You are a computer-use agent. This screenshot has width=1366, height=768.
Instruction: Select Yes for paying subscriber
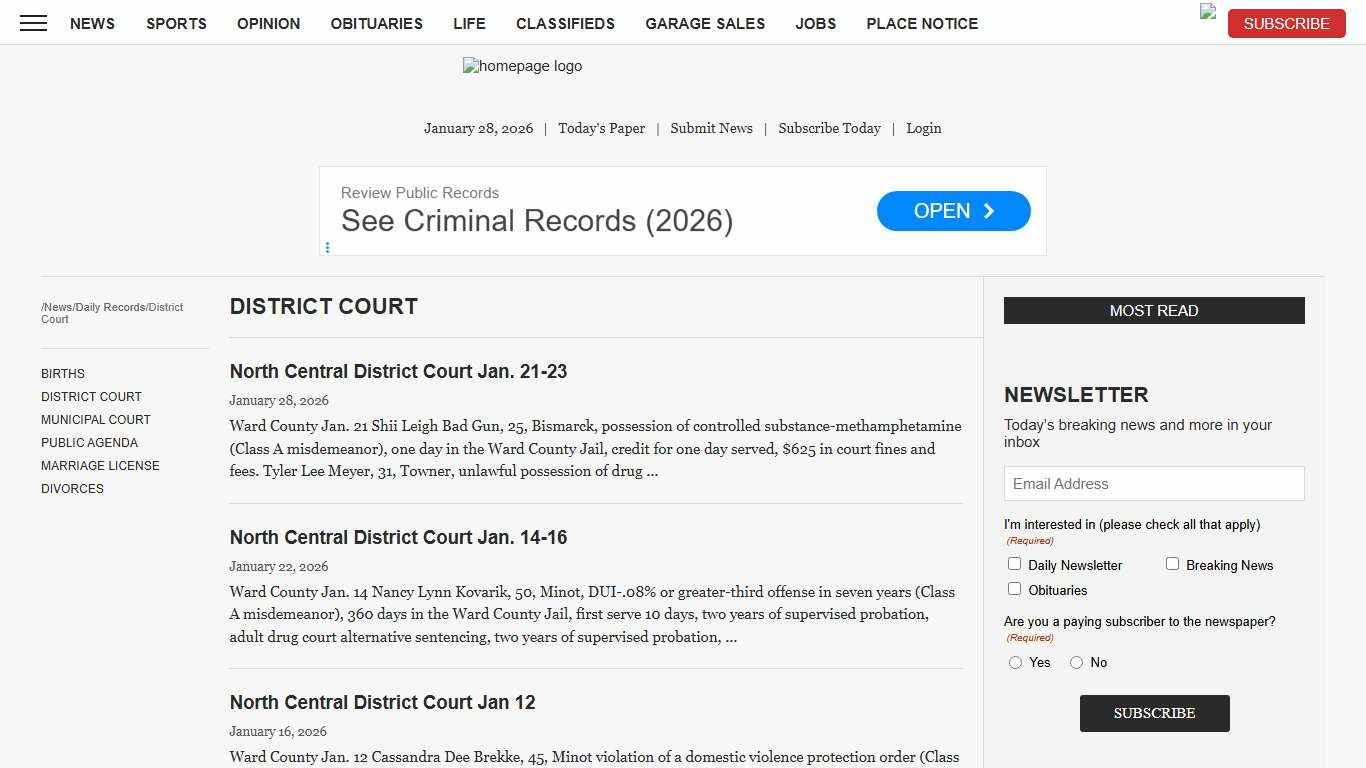[1016, 662]
